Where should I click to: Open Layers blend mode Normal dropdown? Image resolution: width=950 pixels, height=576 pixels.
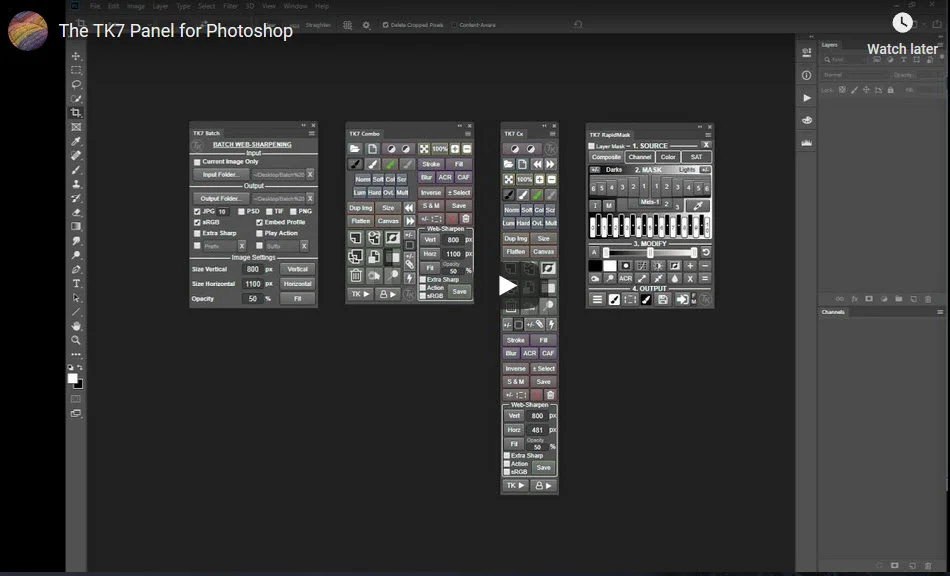[855, 74]
